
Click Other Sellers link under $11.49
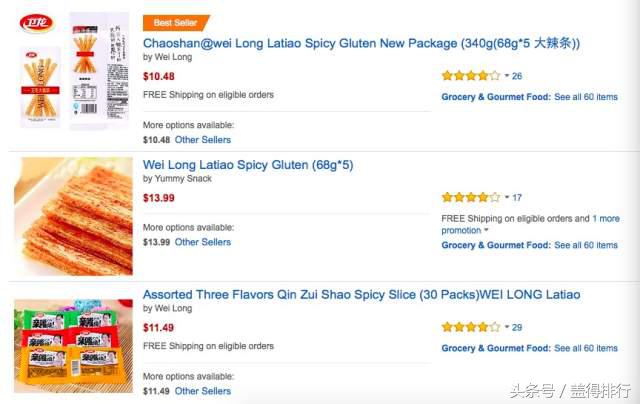click(203, 391)
